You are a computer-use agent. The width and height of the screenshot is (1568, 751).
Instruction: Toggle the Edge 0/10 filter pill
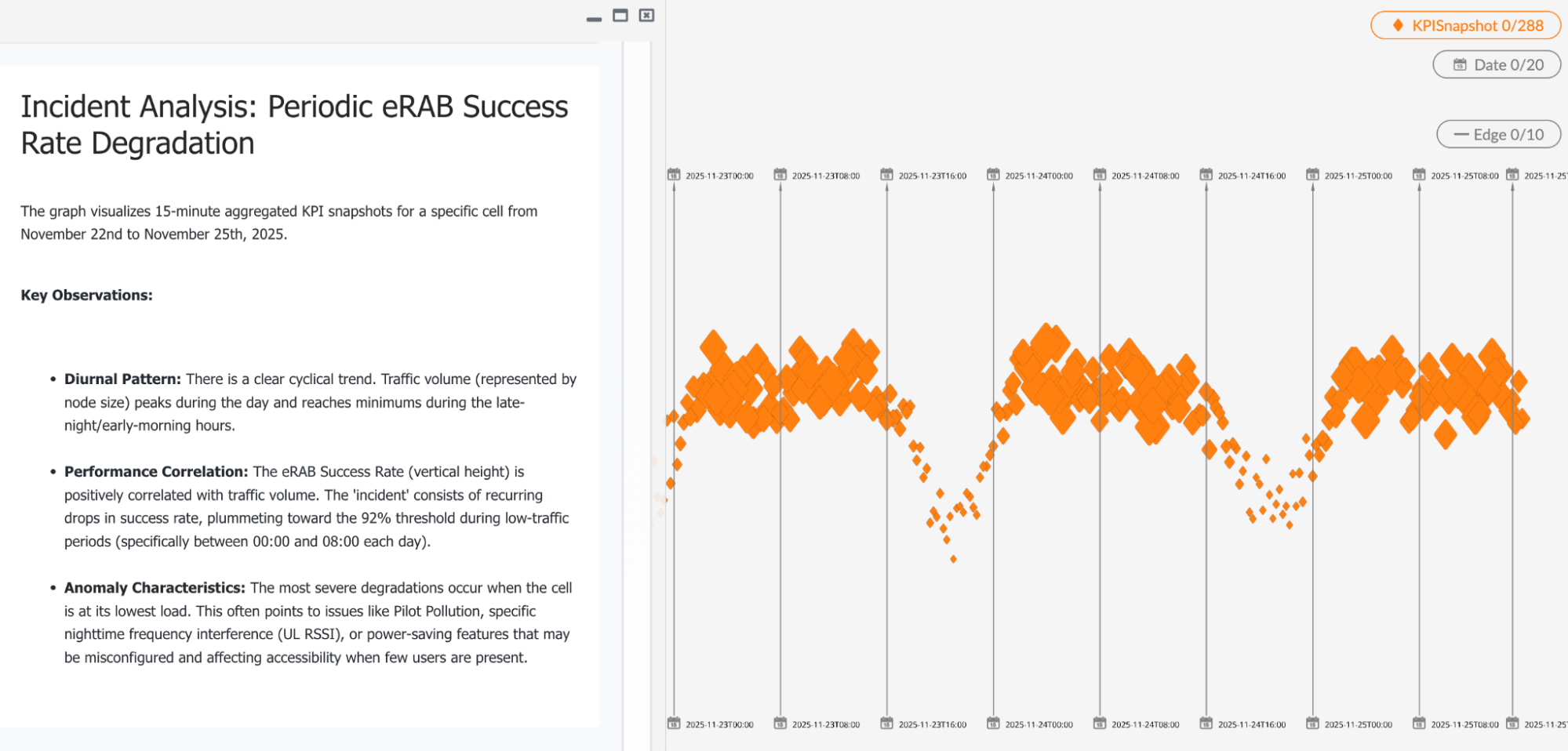click(1498, 134)
